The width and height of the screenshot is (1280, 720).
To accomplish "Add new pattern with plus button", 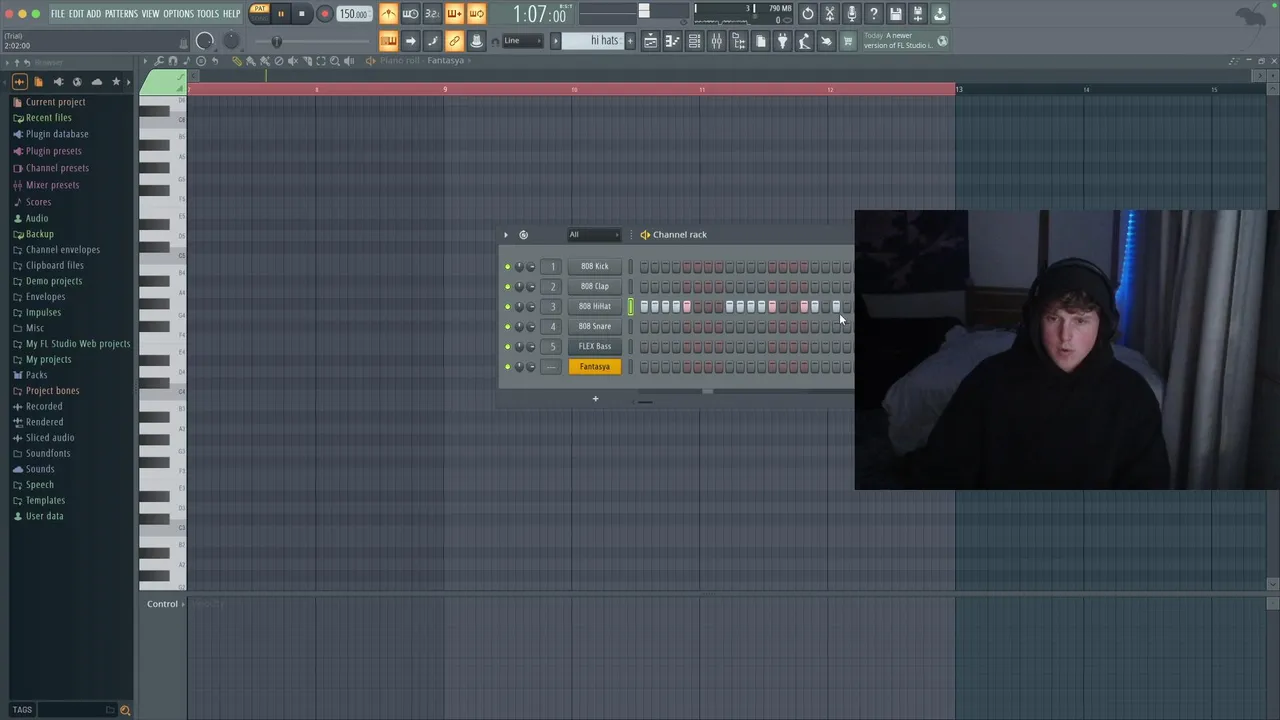I will tap(630, 41).
